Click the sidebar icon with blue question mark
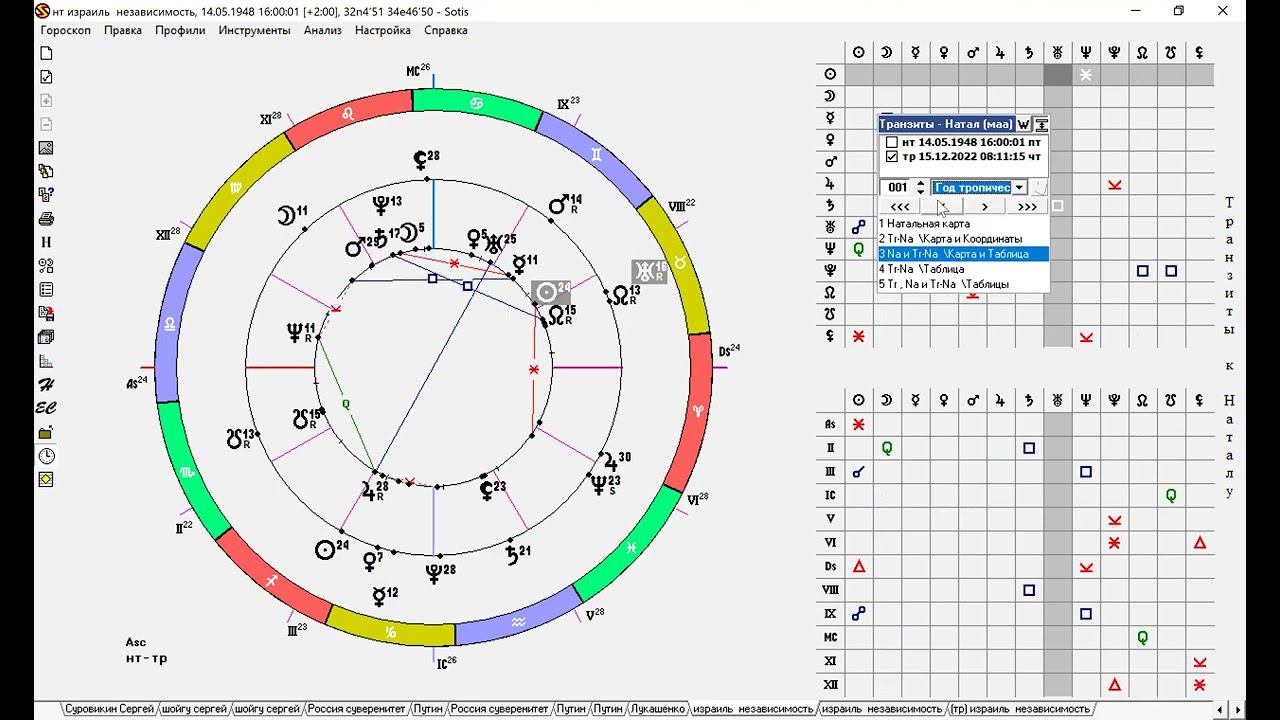The height and width of the screenshot is (720, 1280). point(46,195)
